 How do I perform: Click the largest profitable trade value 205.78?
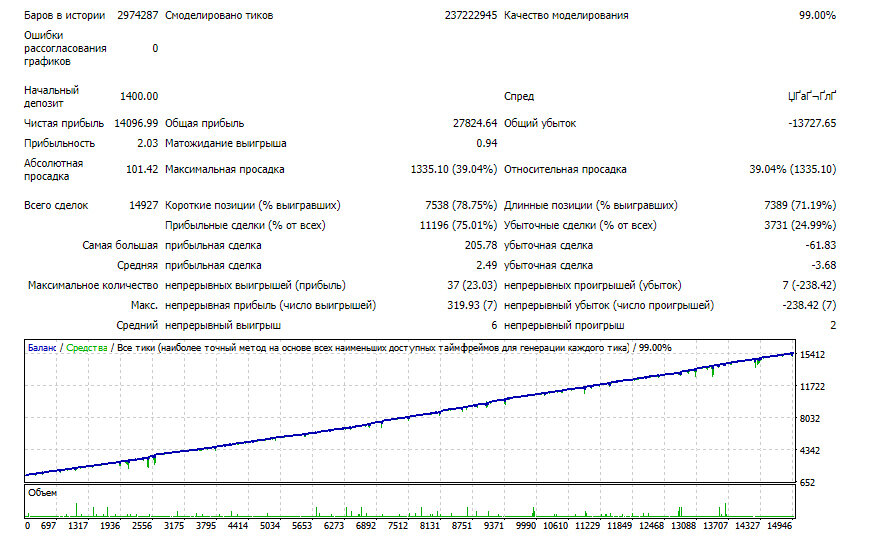[481, 246]
